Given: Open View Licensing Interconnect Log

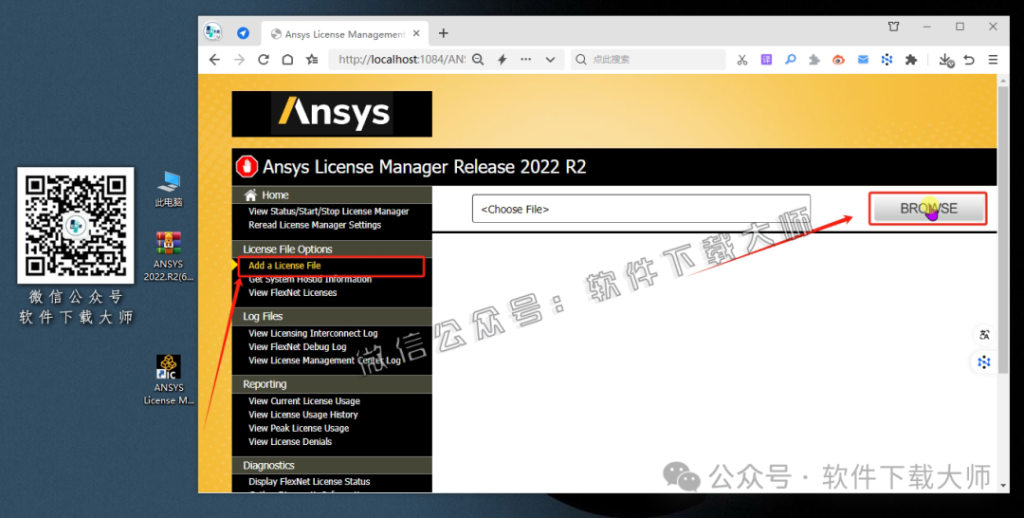Looking at the screenshot, I should pos(313,333).
